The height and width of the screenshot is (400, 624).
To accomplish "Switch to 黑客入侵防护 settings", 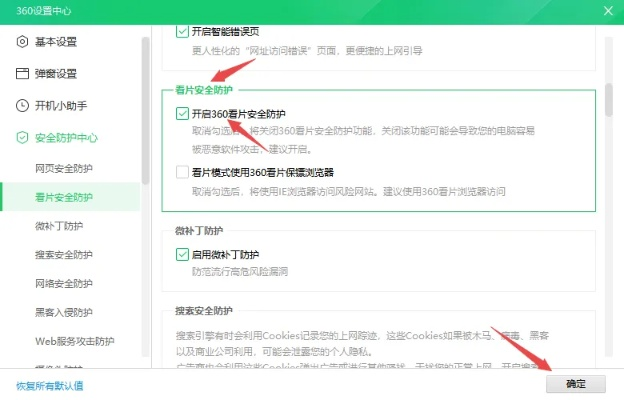I will click(x=64, y=313).
